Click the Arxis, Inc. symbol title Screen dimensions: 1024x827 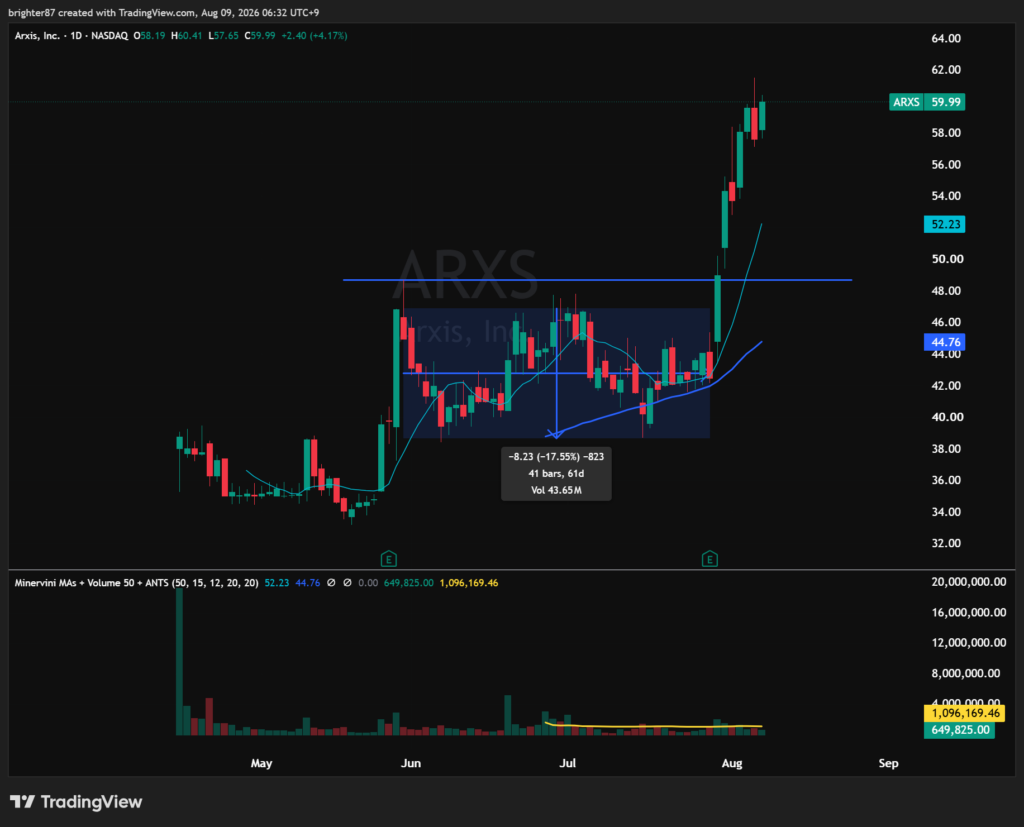tap(37, 36)
